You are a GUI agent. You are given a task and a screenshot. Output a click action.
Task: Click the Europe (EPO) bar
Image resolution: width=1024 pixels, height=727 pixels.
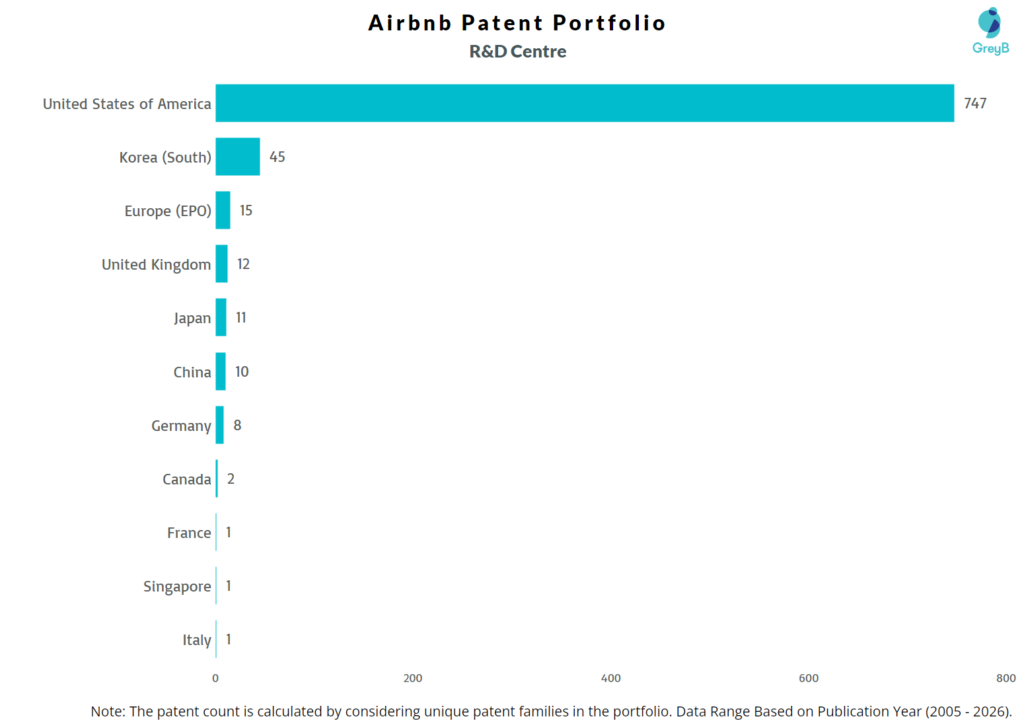tap(223, 211)
